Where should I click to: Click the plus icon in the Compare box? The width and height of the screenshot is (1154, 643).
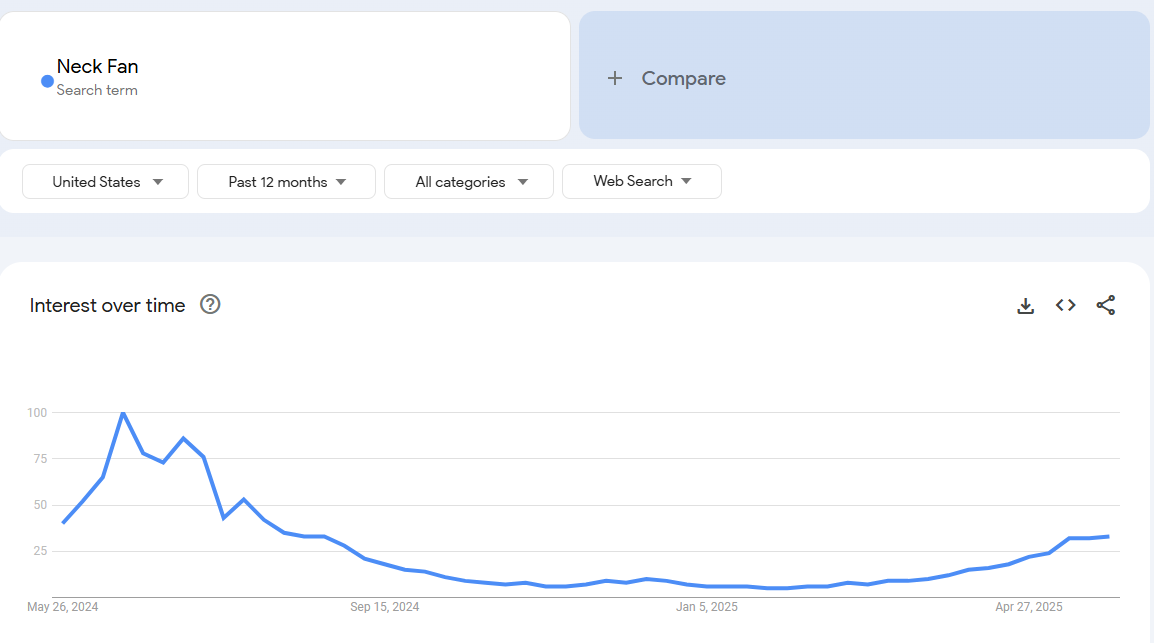(615, 78)
